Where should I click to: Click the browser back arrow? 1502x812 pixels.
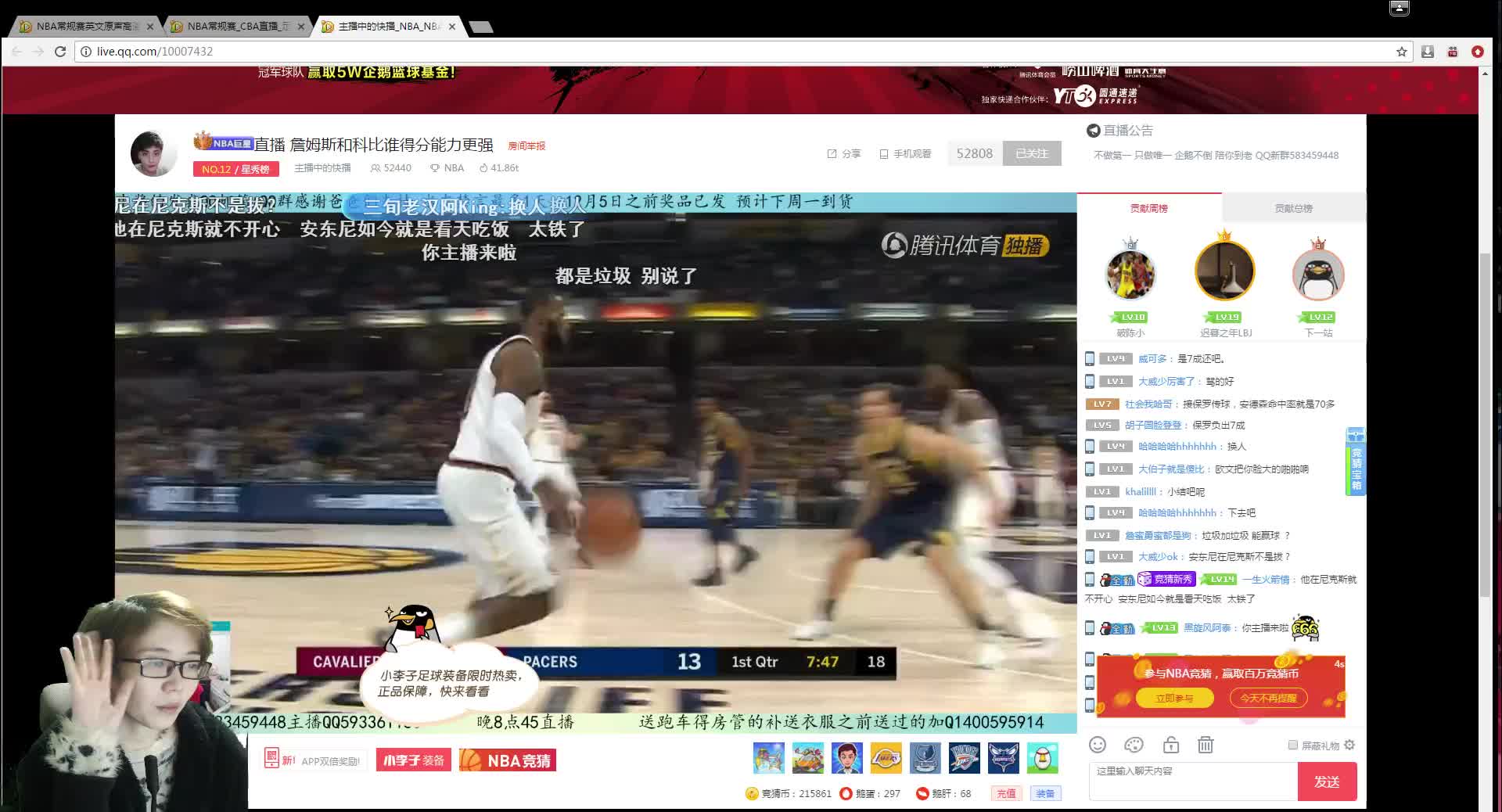pos(17,52)
